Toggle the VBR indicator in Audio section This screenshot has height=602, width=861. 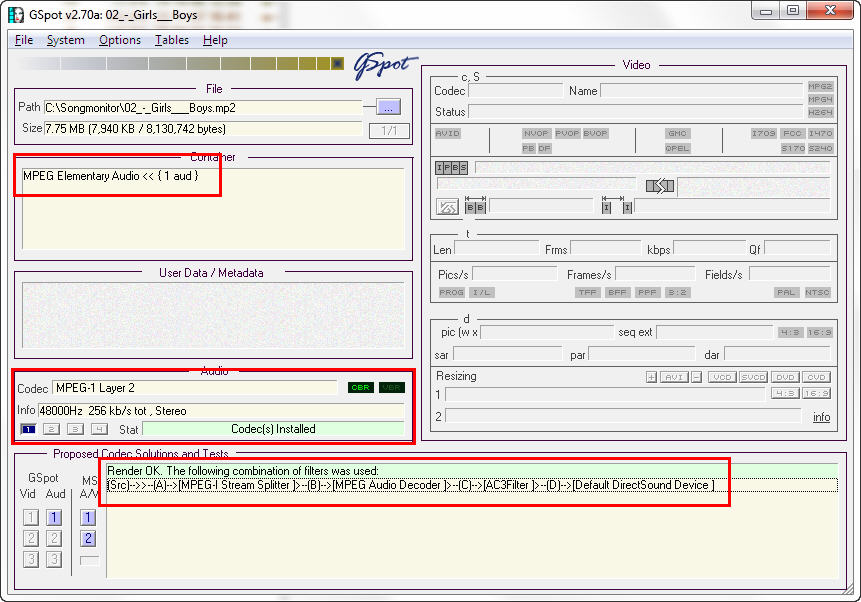tap(391, 388)
